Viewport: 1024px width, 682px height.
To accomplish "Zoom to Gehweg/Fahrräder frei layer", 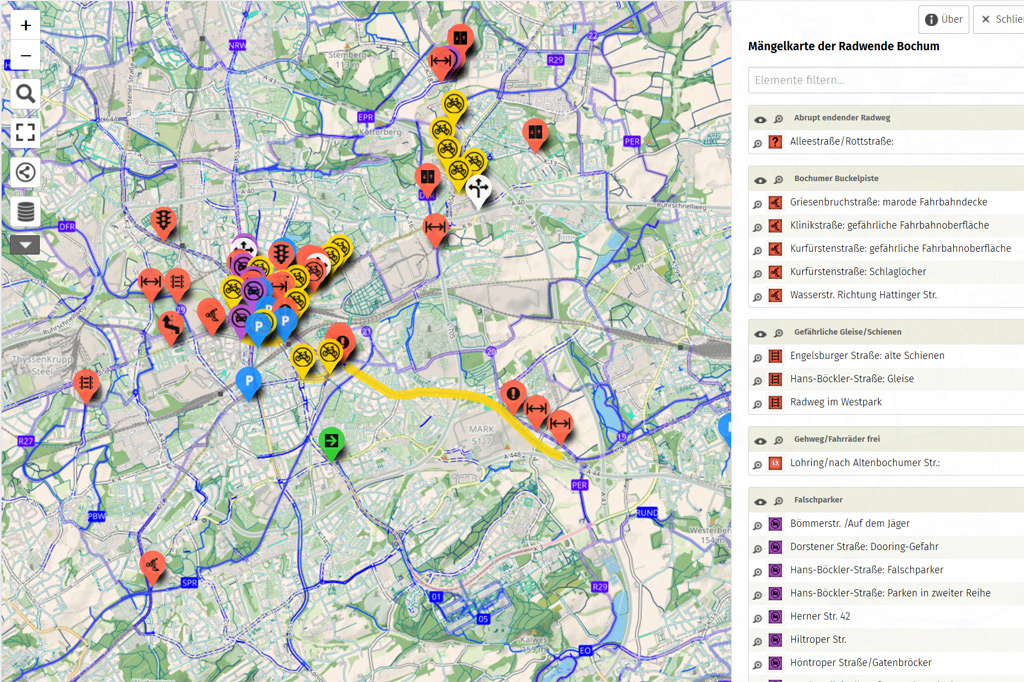I will 778,441.
